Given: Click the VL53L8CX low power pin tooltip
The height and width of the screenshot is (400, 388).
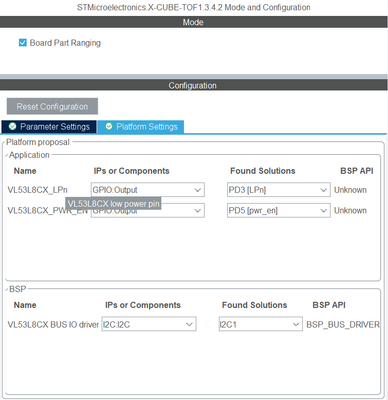Looking at the screenshot, I should (113, 204).
